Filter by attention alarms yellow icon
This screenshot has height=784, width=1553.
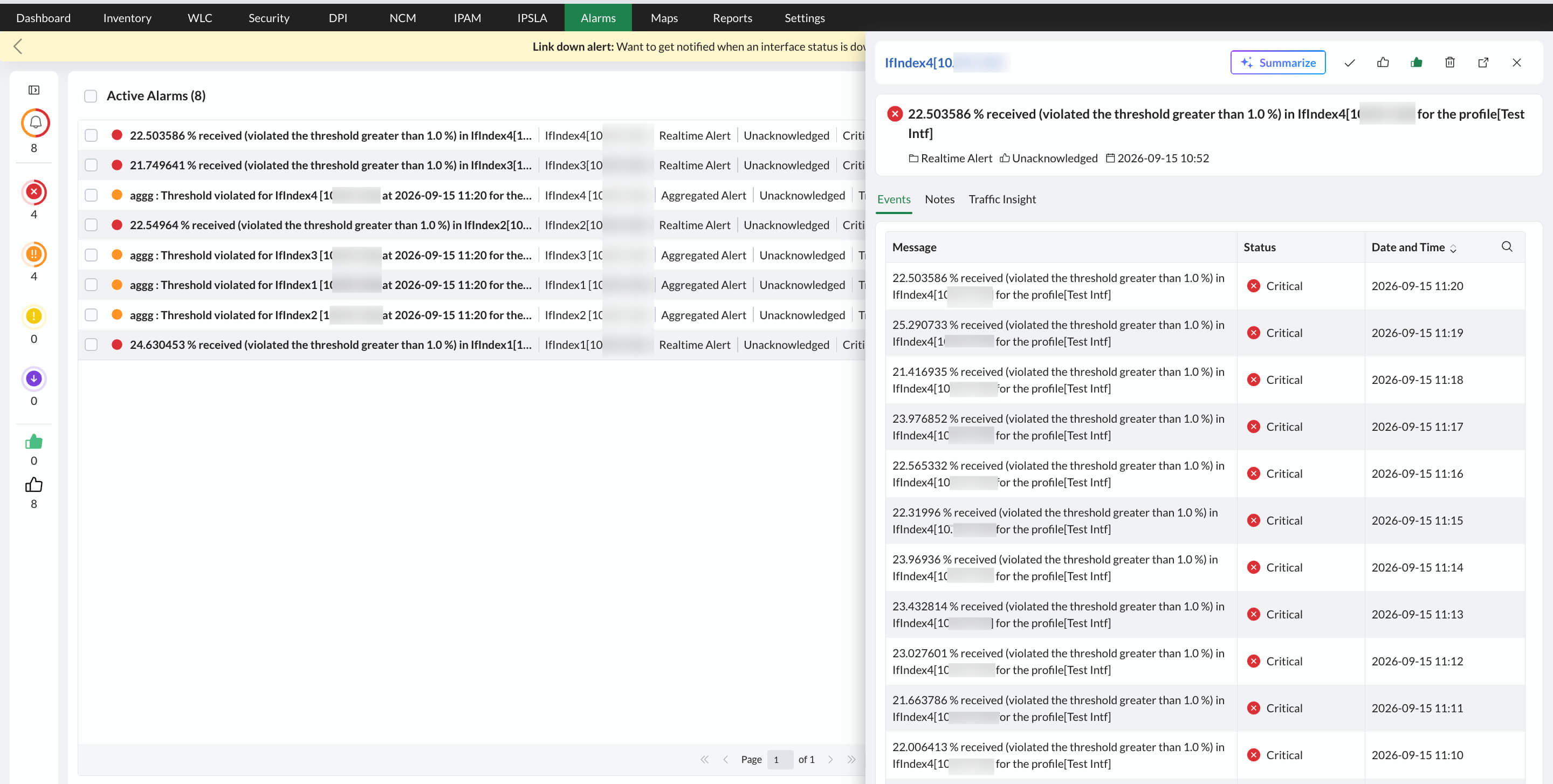tap(35, 317)
